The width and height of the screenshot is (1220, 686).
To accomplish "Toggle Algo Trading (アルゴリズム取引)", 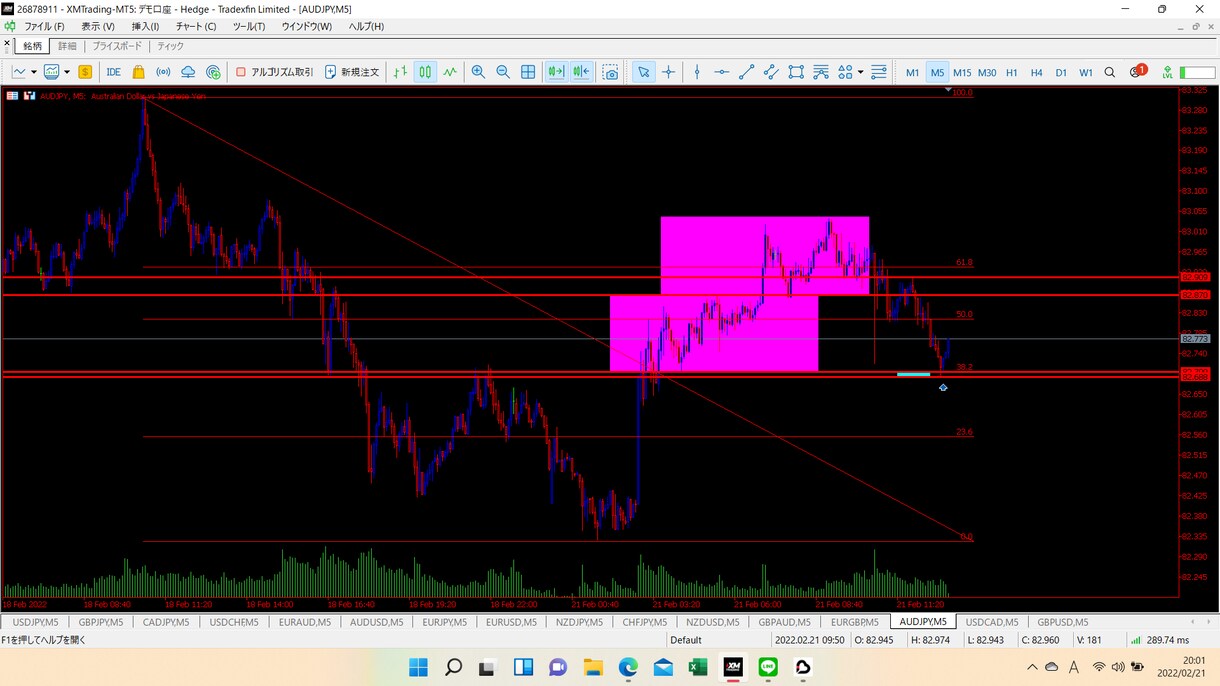I will coord(274,72).
